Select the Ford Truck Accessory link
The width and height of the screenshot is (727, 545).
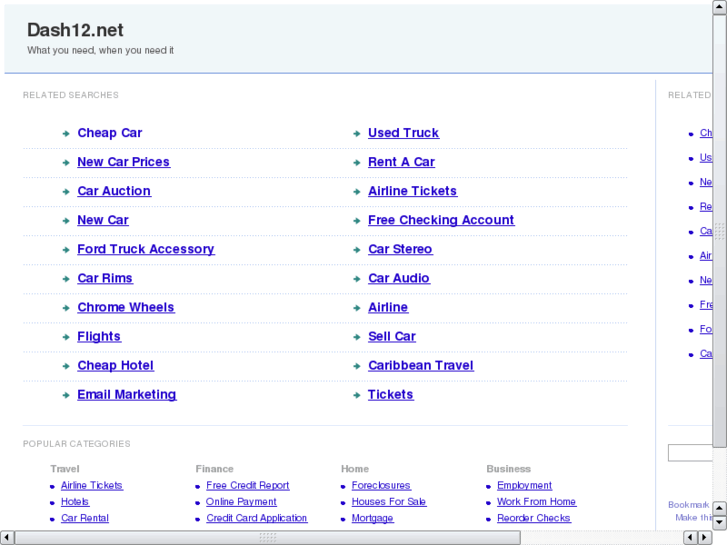(x=146, y=249)
